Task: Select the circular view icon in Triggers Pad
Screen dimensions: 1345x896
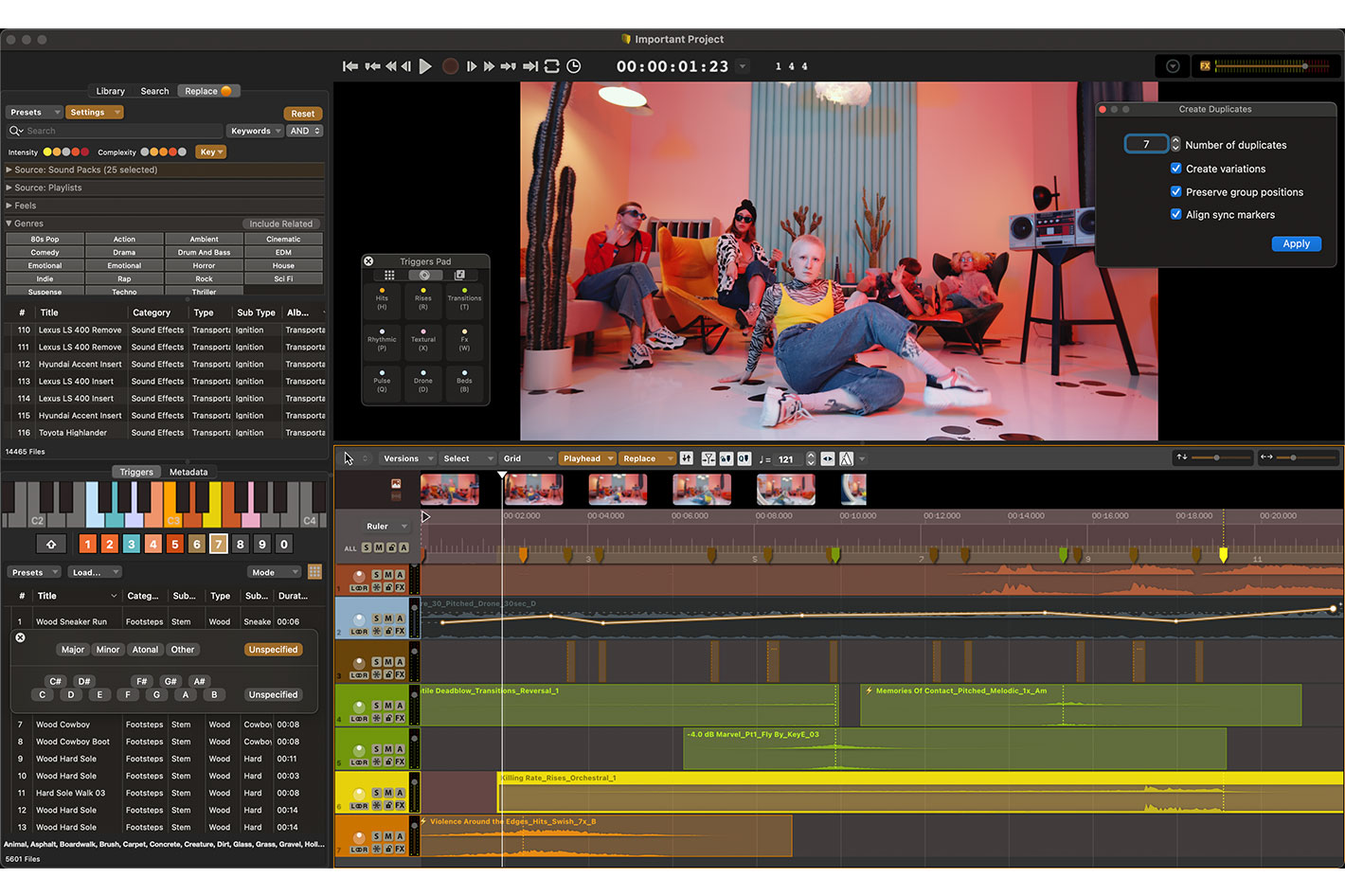Action: pyautogui.click(x=424, y=275)
